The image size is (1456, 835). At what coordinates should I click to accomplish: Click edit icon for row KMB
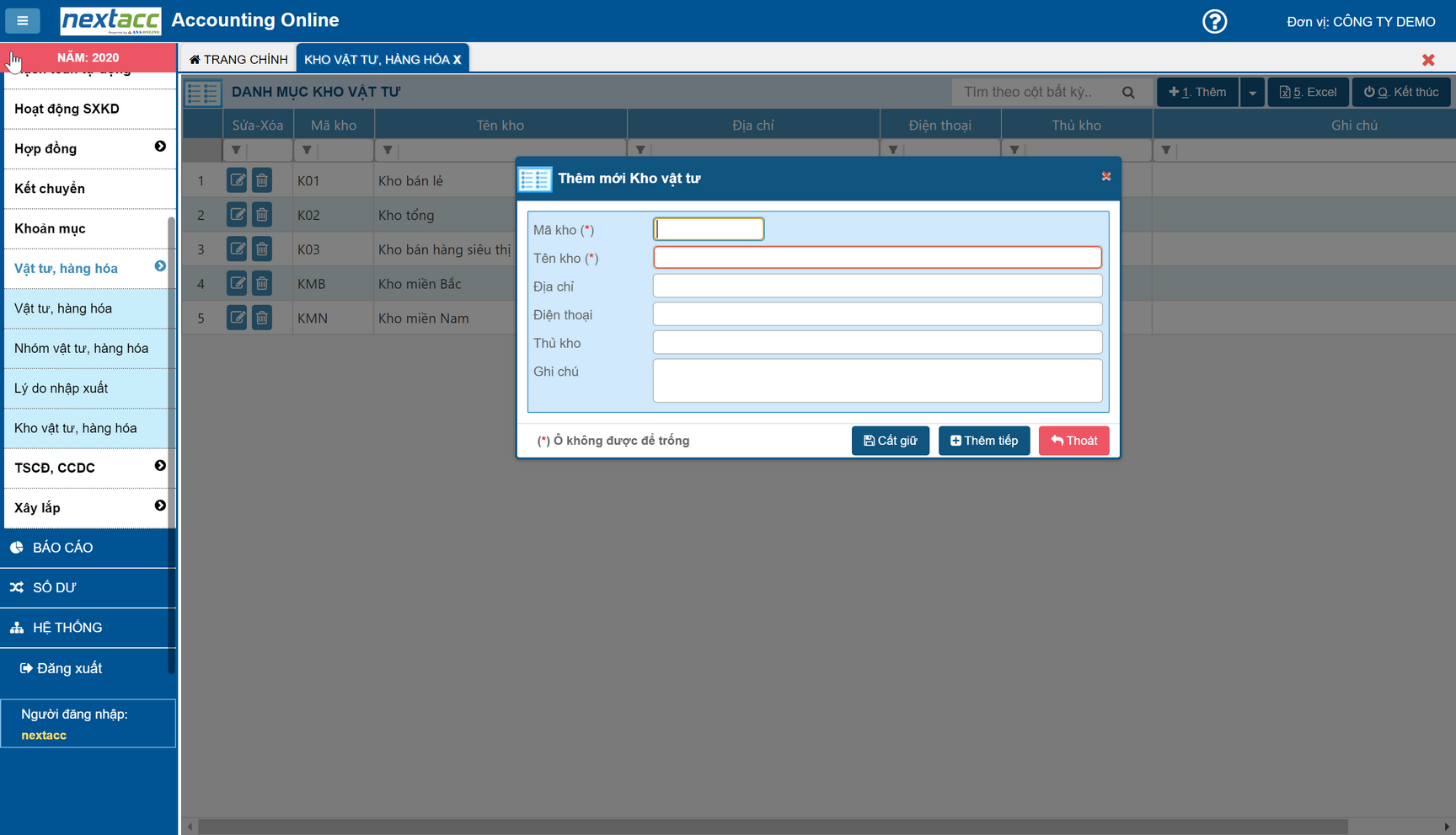(237, 284)
